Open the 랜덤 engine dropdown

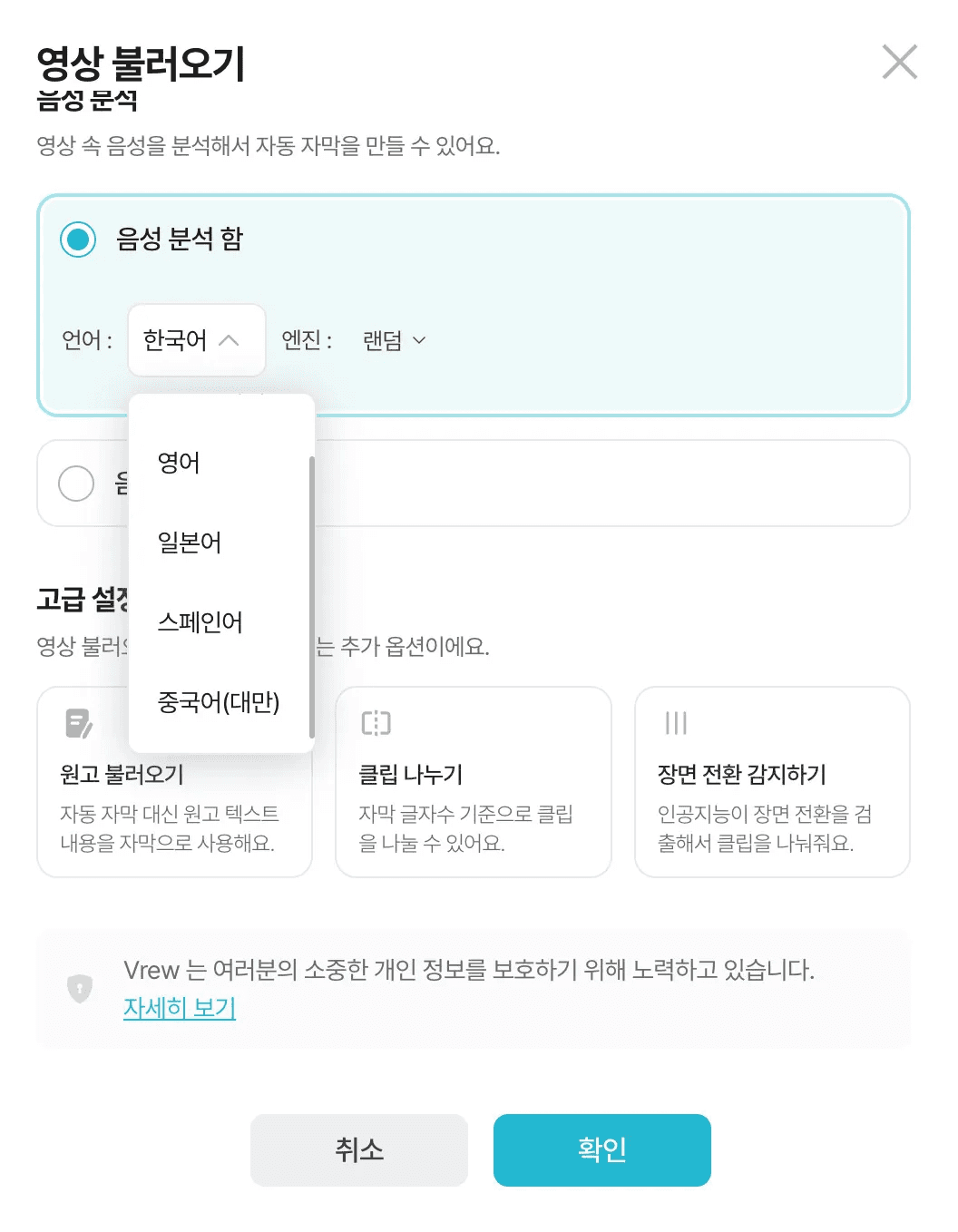pos(394,340)
